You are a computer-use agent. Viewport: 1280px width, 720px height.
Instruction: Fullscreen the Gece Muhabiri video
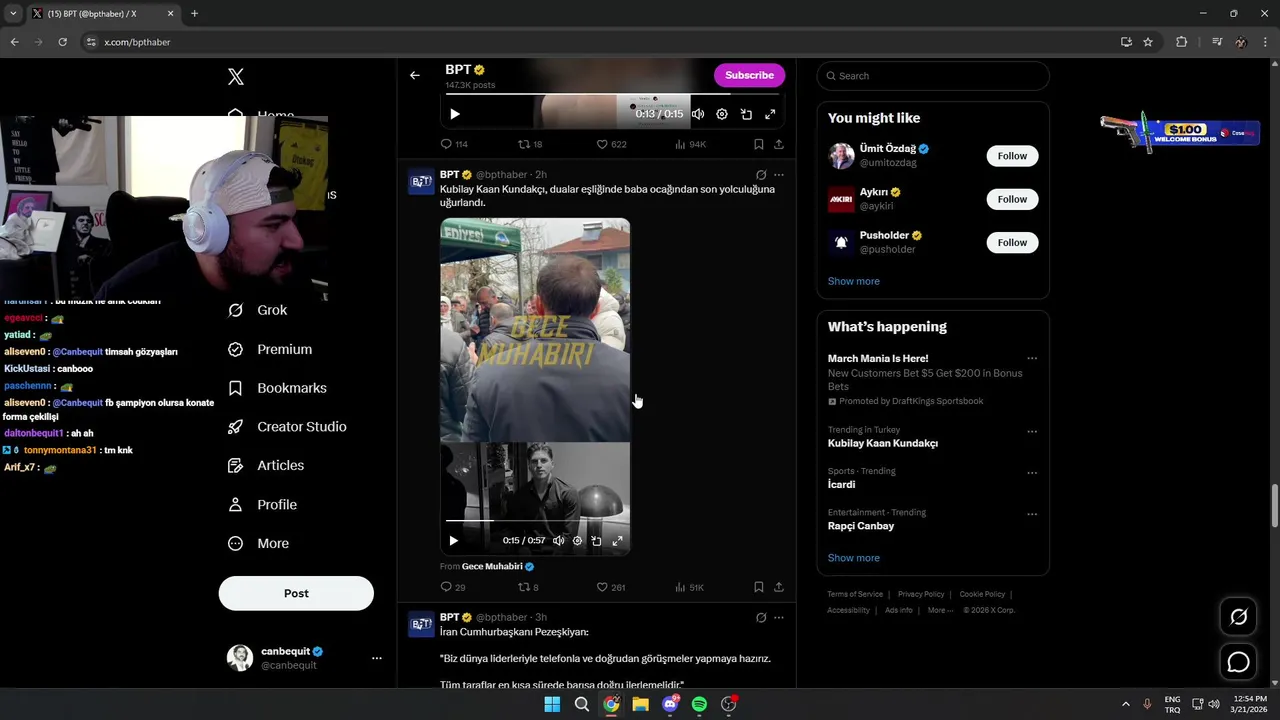coord(617,540)
